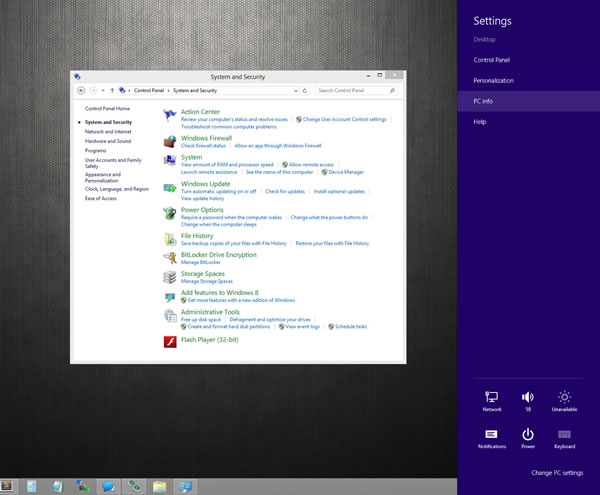Click Allow remote access link

[x=311, y=165]
